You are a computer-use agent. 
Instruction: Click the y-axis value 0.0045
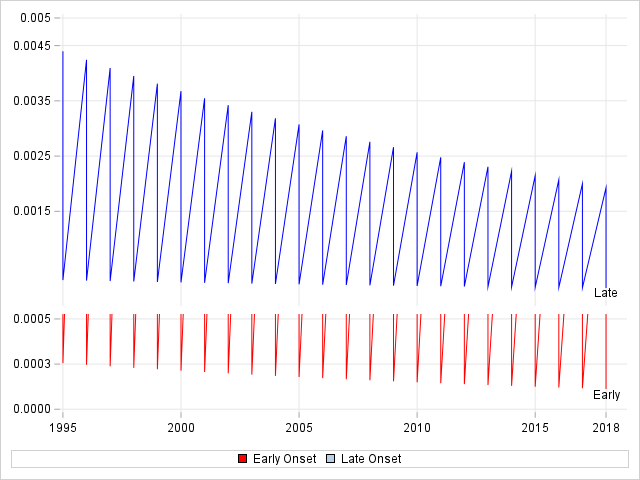pos(32,45)
